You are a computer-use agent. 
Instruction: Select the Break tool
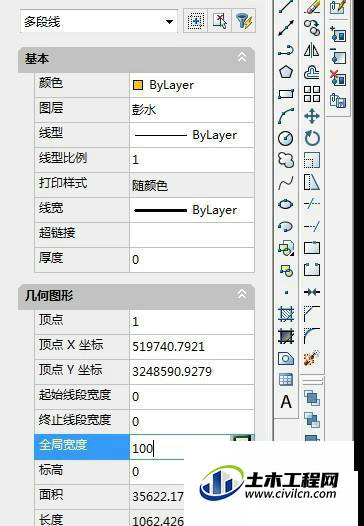click(312, 270)
